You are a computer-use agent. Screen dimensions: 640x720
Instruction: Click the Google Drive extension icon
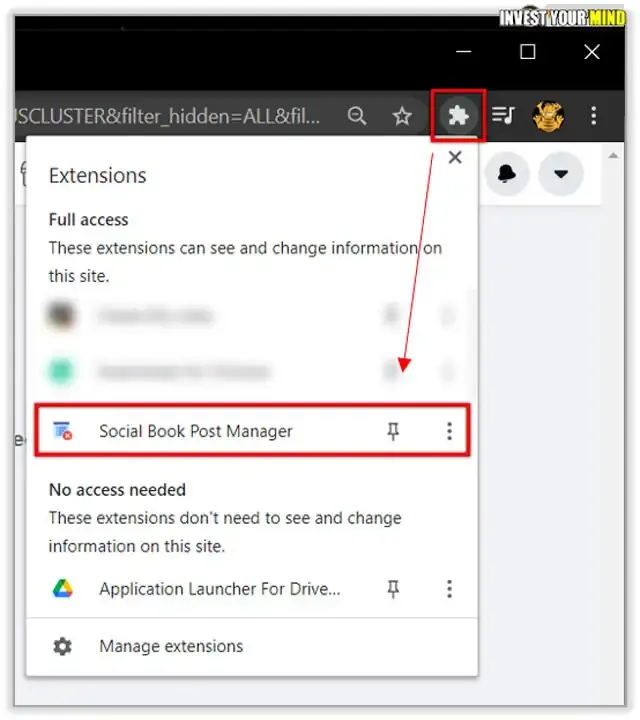62,589
